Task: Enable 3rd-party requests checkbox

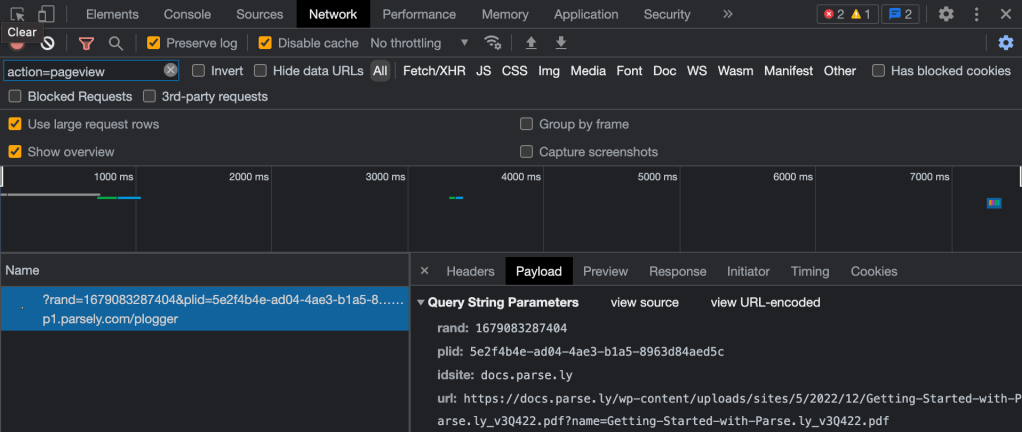Action: point(149,96)
